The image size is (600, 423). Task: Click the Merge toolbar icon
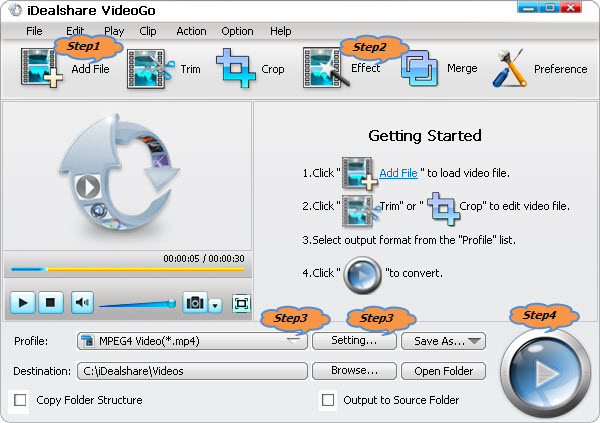click(419, 68)
